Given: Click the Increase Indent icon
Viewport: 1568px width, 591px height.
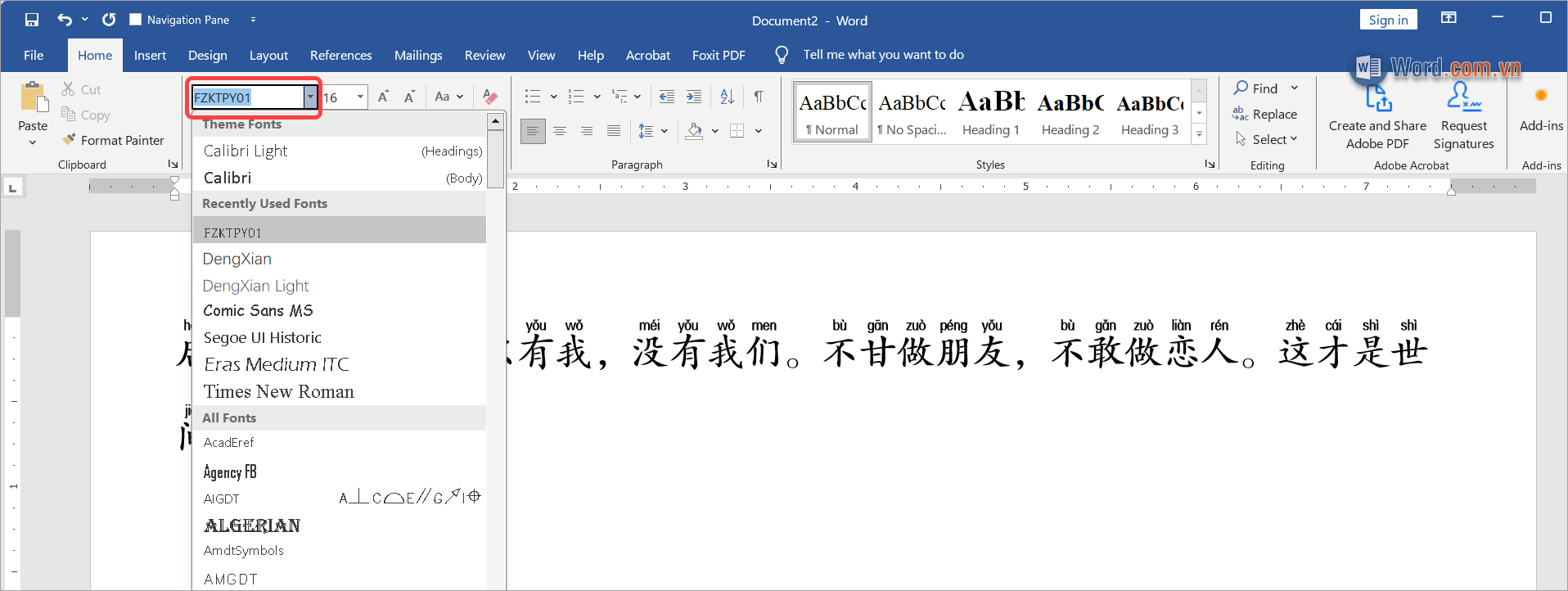Looking at the screenshot, I should click(694, 97).
